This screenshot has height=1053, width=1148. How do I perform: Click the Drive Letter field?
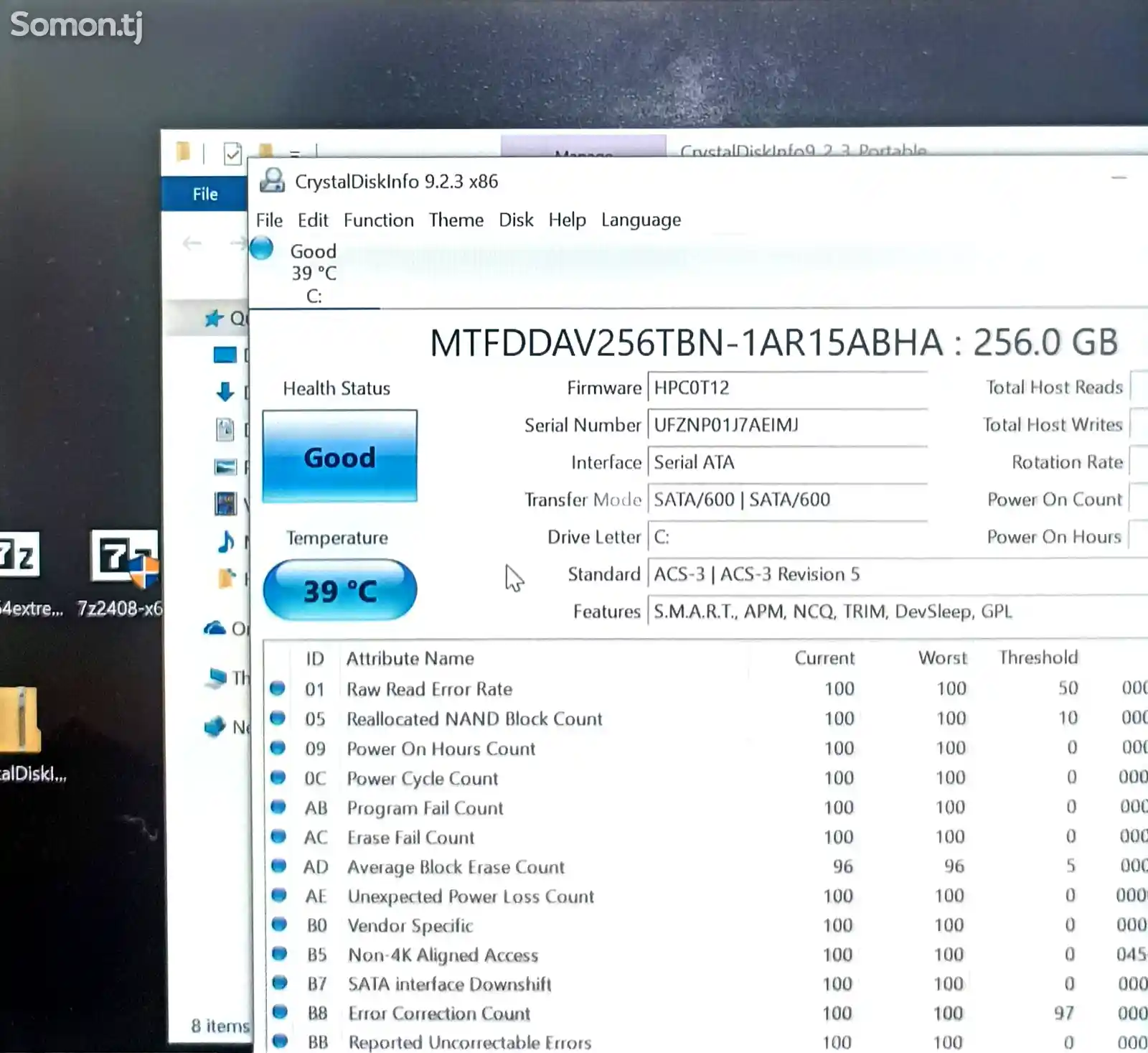pyautogui.click(x=787, y=537)
